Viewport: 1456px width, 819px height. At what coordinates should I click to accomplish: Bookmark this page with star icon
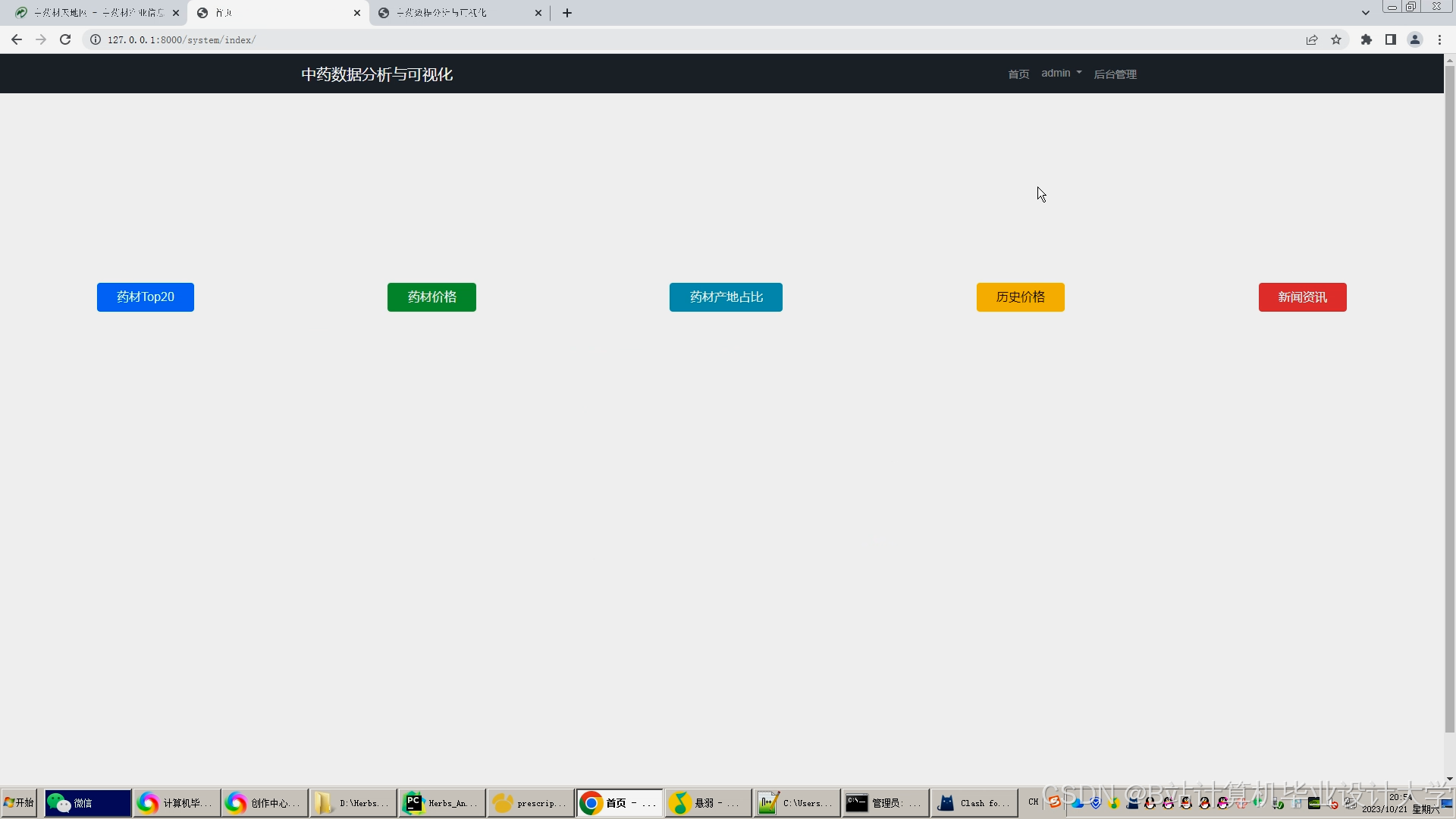tap(1336, 39)
